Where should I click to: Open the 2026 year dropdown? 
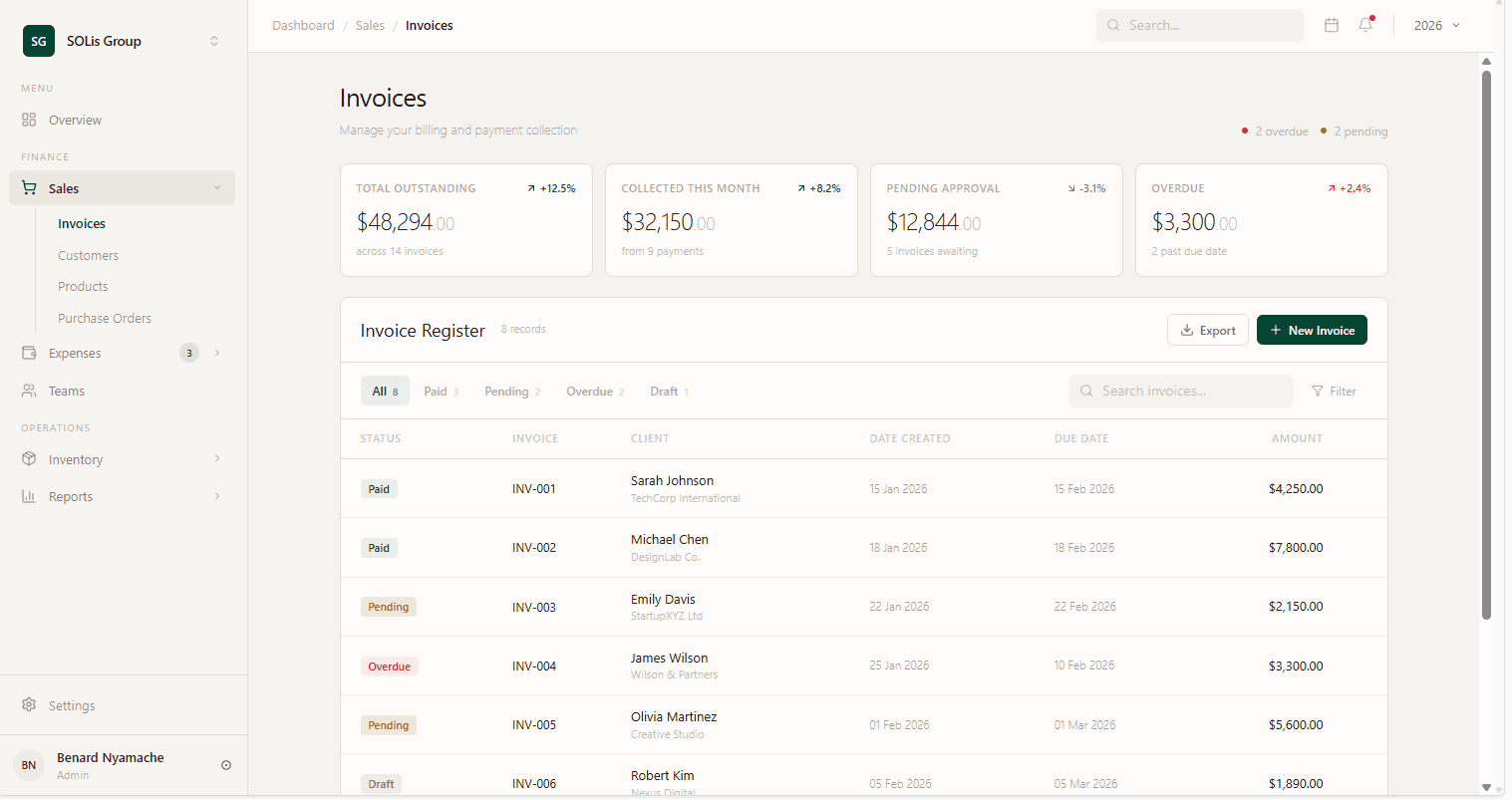1436,25
